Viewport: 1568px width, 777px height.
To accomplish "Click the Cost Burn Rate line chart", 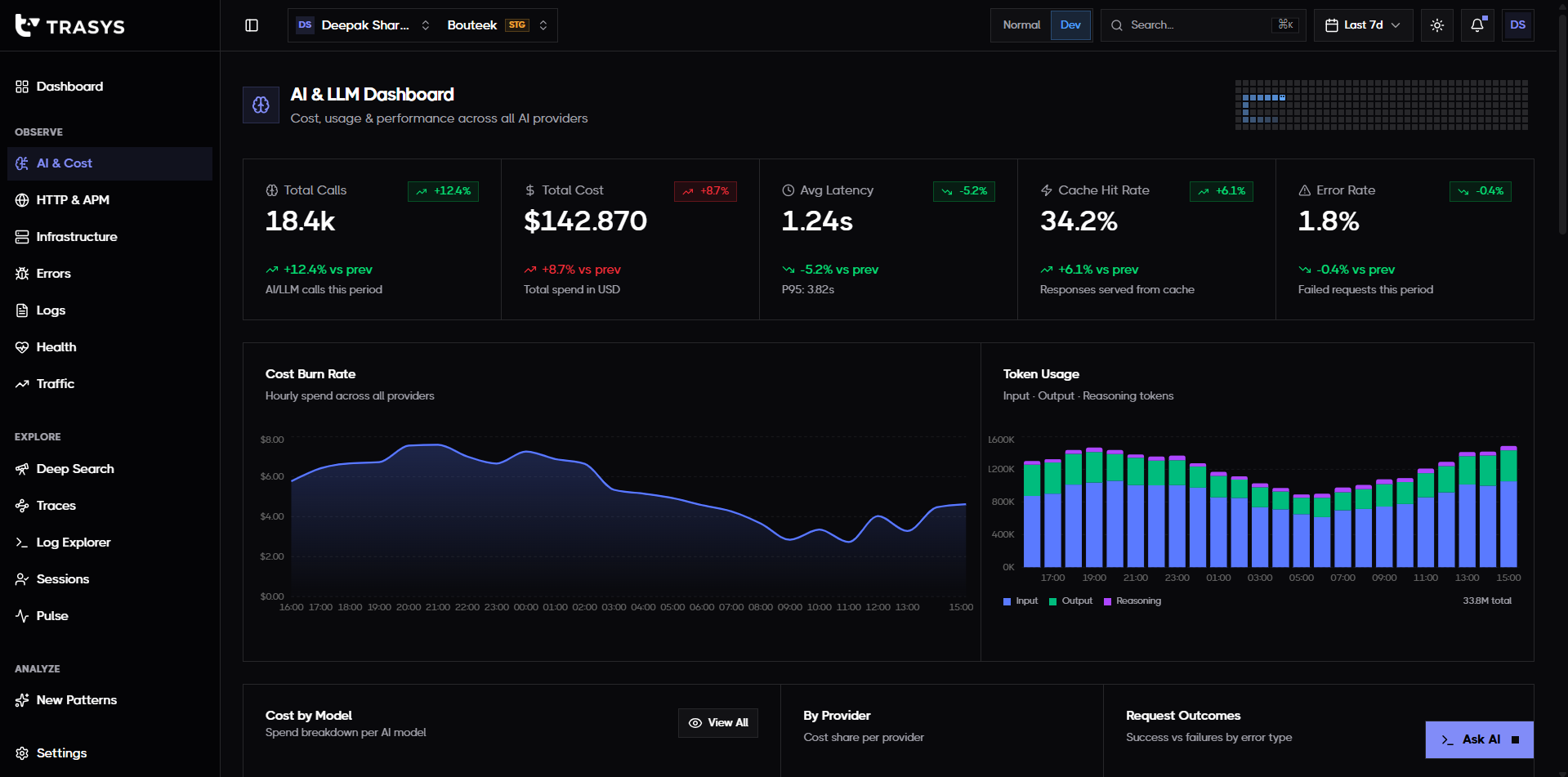I will (x=628, y=518).
